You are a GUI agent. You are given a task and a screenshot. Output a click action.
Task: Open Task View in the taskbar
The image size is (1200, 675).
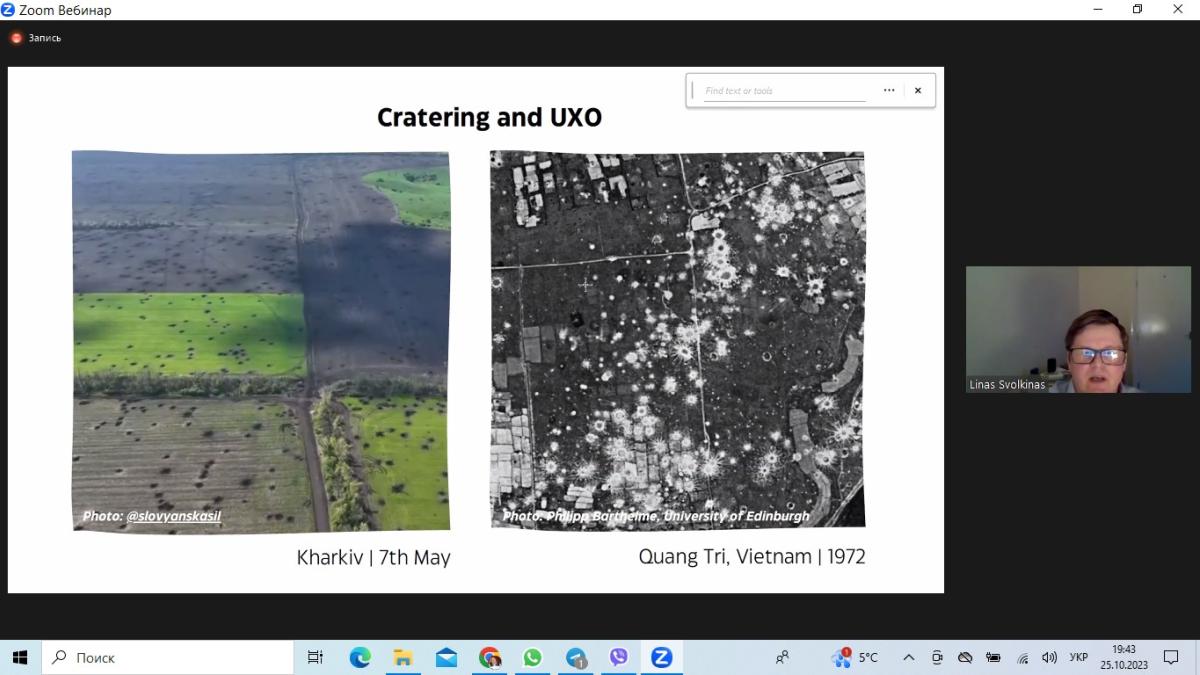pyautogui.click(x=315, y=657)
